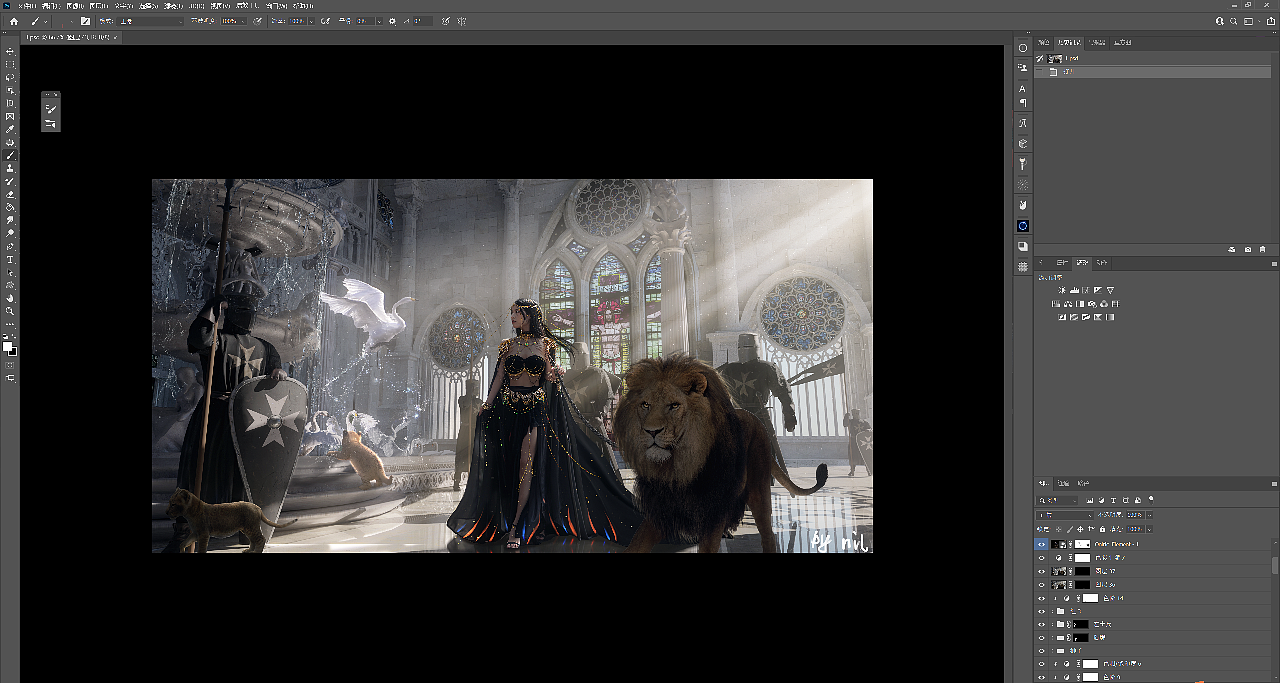Select the Eyedropper tool
This screenshot has height=683, width=1280.
(10, 128)
